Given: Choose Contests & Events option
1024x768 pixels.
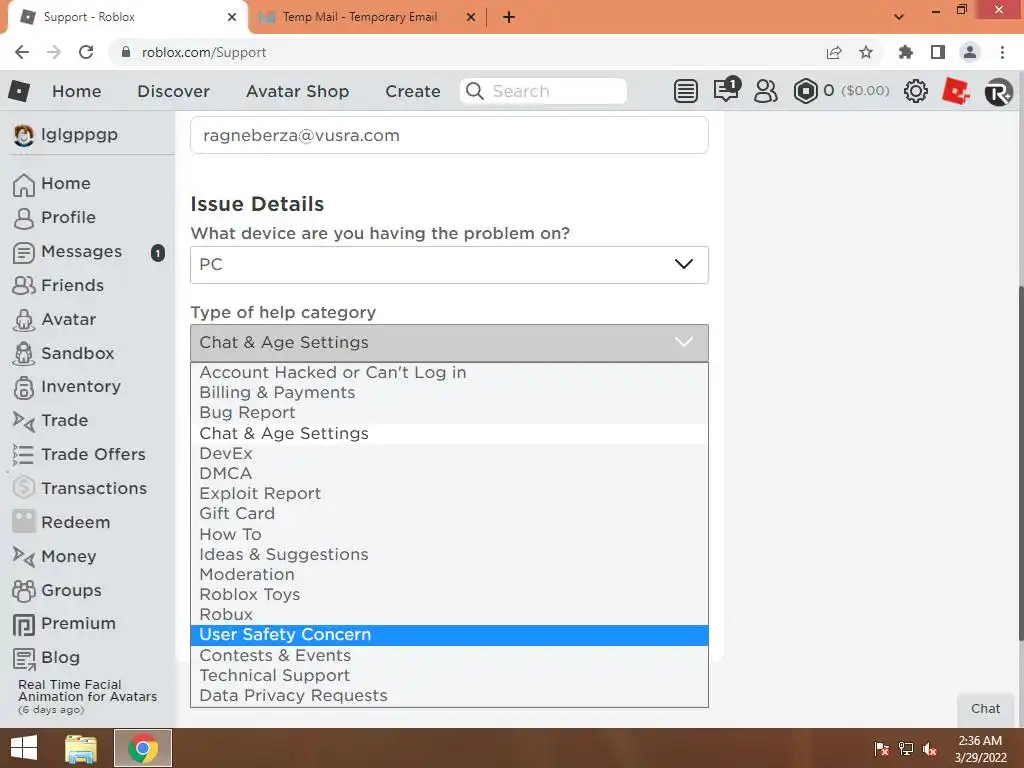Looking at the screenshot, I should pyautogui.click(x=449, y=656).
